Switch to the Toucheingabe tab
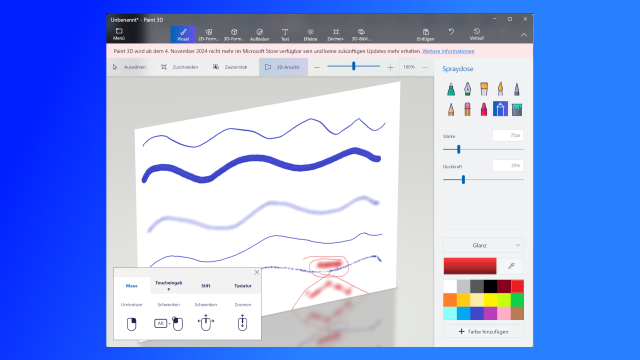The image size is (640, 360). pyautogui.click(x=169, y=285)
